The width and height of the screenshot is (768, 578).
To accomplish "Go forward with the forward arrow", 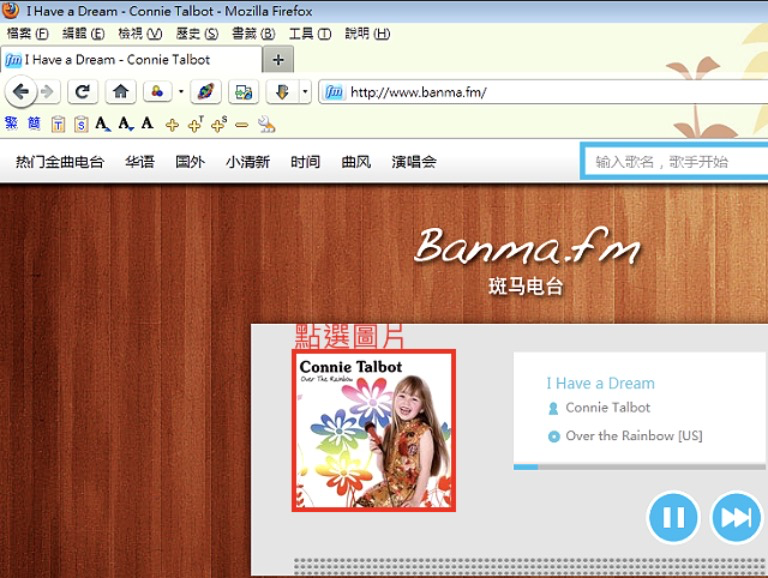I will point(48,92).
